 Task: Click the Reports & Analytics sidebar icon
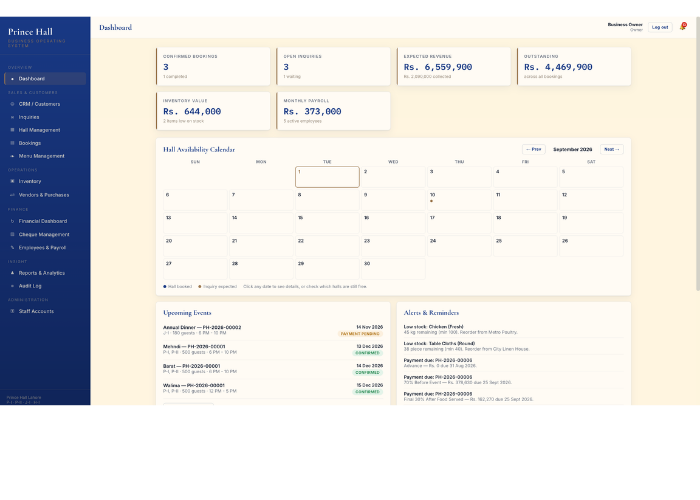pos(12,273)
